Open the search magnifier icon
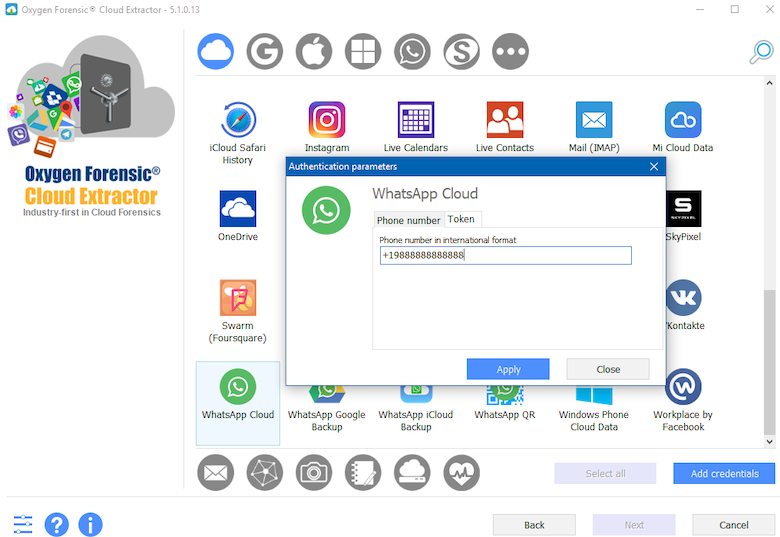 761,52
